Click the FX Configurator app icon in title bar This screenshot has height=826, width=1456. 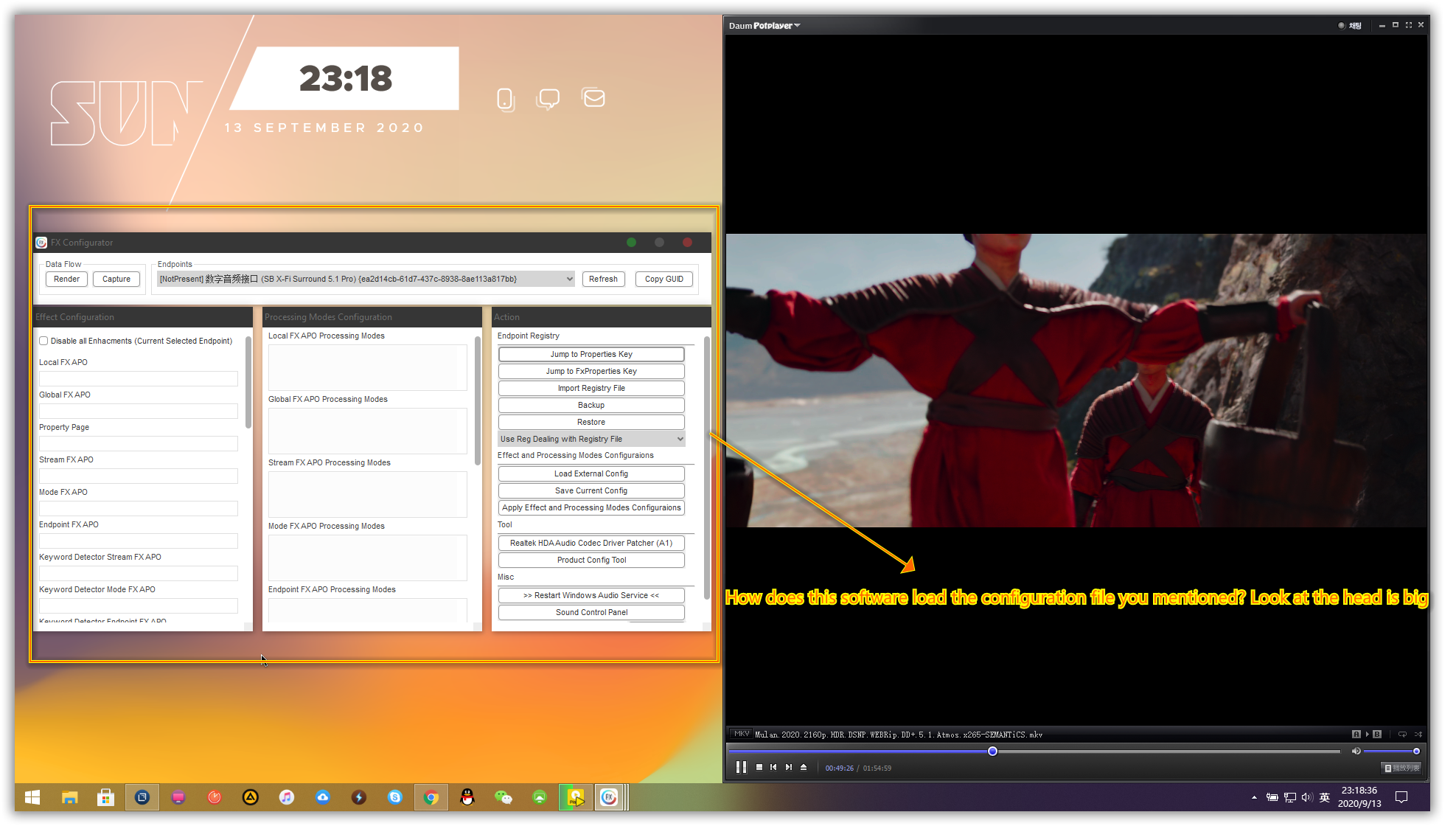41,242
